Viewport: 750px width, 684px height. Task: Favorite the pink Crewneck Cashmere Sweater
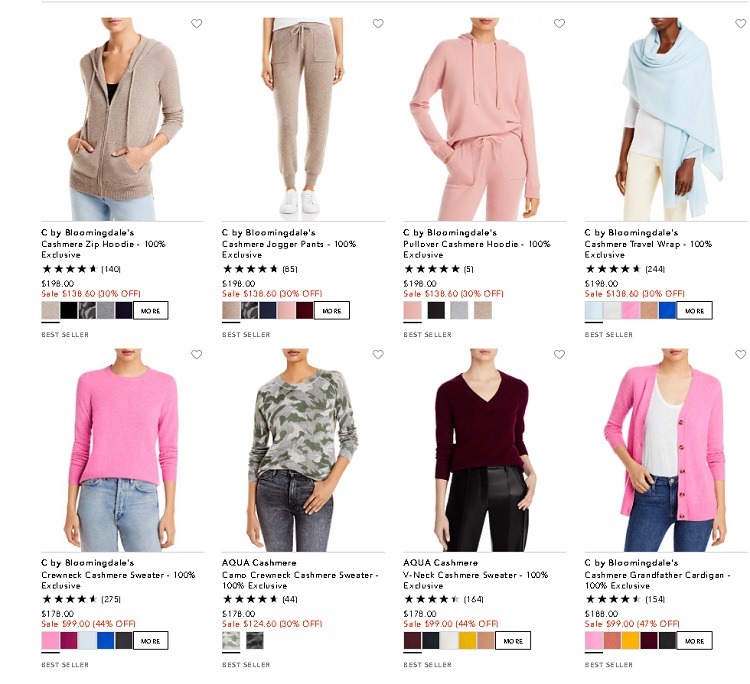point(197,354)
